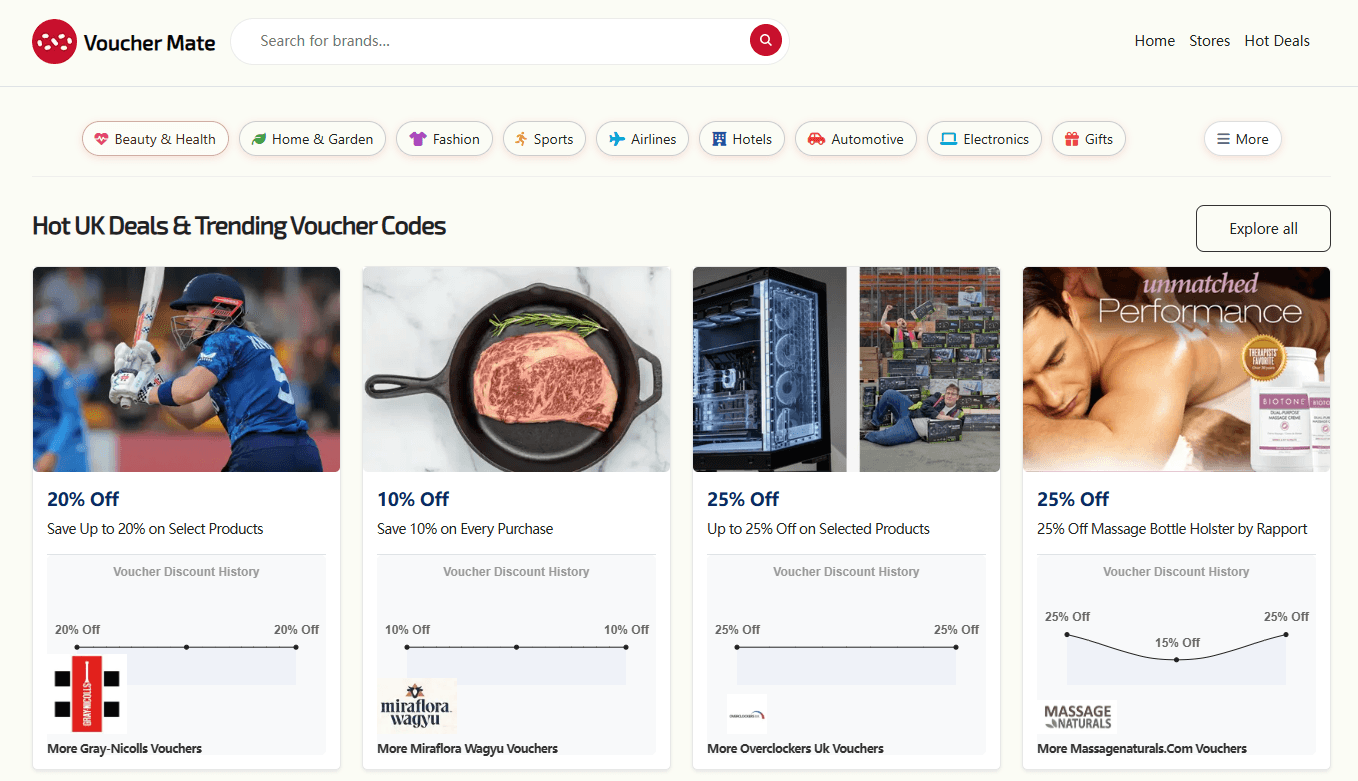
Task: Open More Overclockers Uk Vouchers link
Action: tap(795, 748)
